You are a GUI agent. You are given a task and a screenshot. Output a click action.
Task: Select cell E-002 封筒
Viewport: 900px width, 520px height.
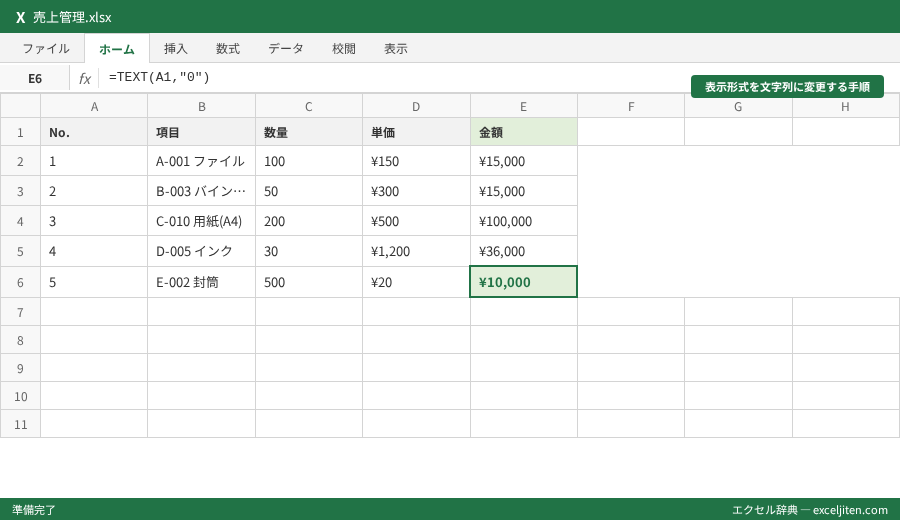(x=201, y=282)
